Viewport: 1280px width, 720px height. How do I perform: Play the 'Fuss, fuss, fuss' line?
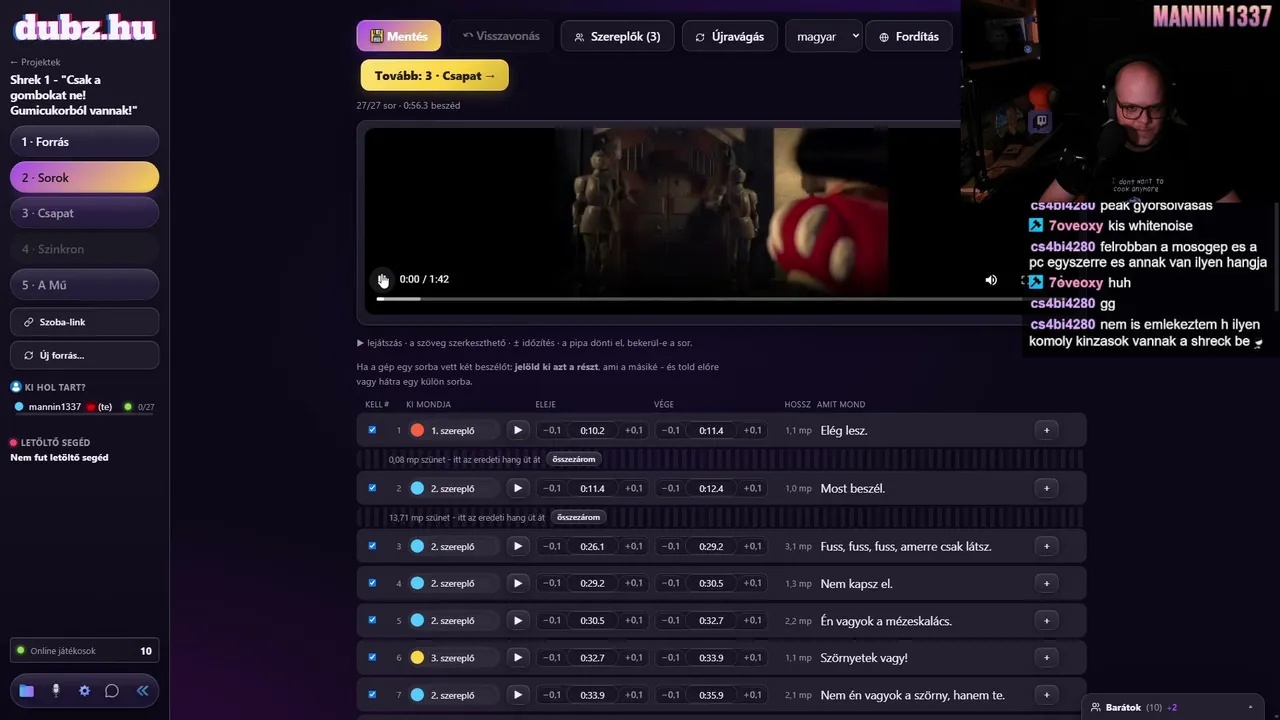[517, 546]
